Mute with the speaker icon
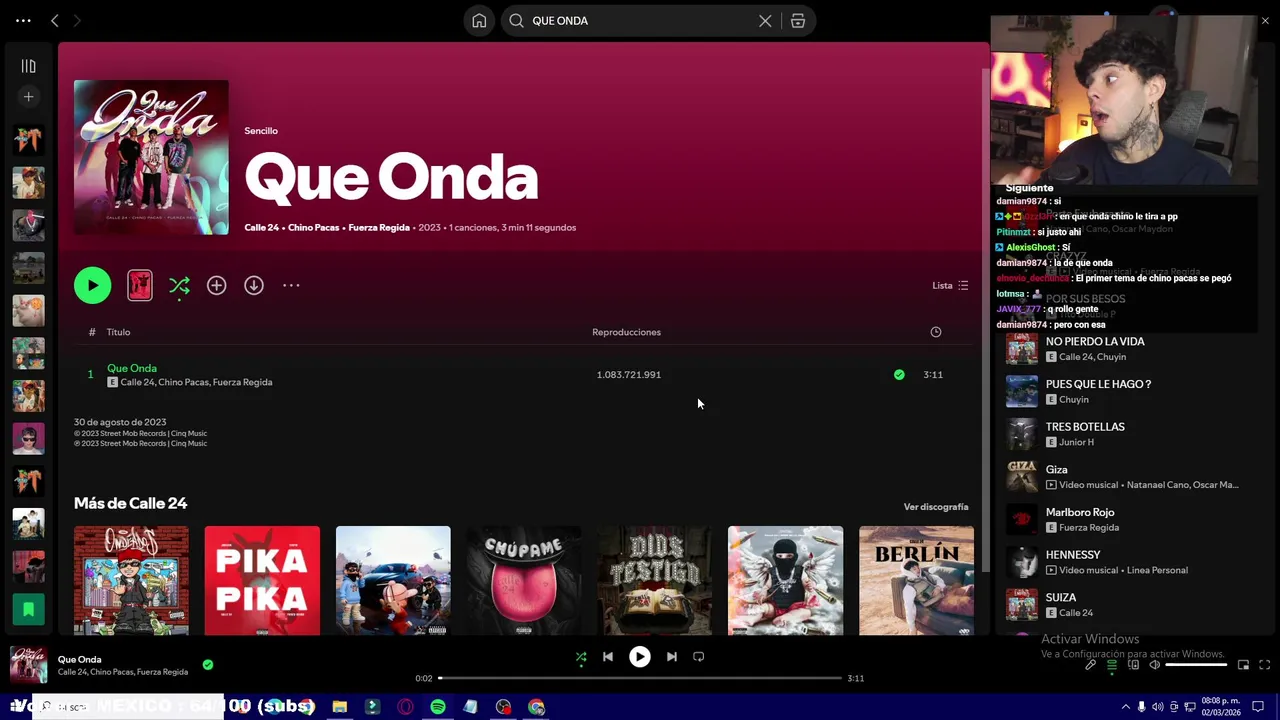 [x=1154, y=665]
